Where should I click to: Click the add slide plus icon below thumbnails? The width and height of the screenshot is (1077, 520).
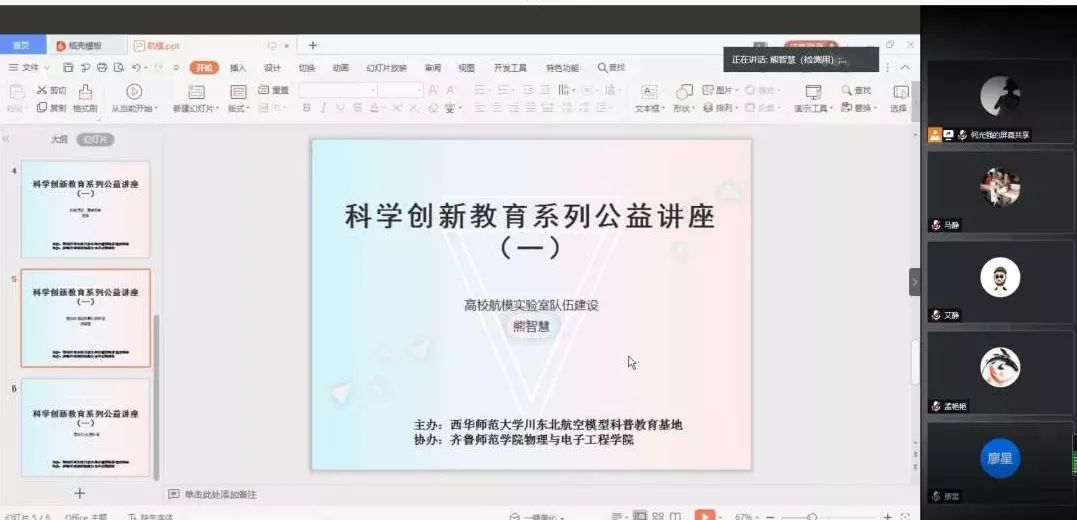coord(80,493)
